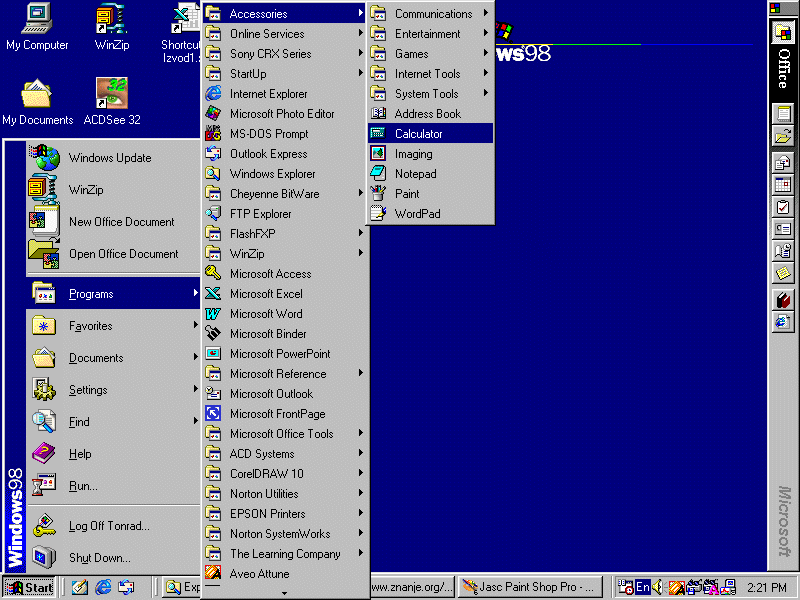This screenshot has height=600, width=800.
Task: Expand the Communications submenu
Action: coord(431,14)
